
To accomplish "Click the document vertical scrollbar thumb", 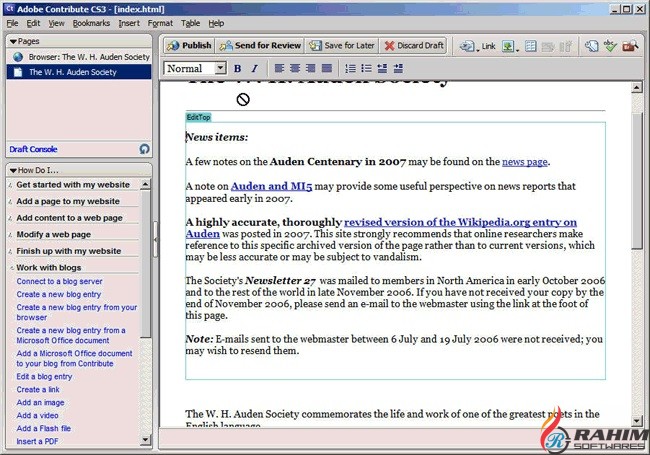I will 637,180.
